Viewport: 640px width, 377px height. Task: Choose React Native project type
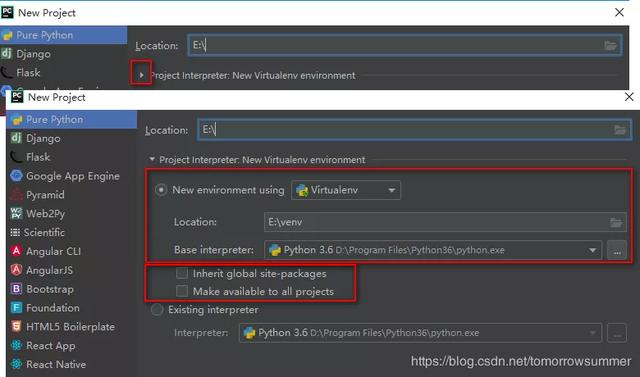point(56,364)
